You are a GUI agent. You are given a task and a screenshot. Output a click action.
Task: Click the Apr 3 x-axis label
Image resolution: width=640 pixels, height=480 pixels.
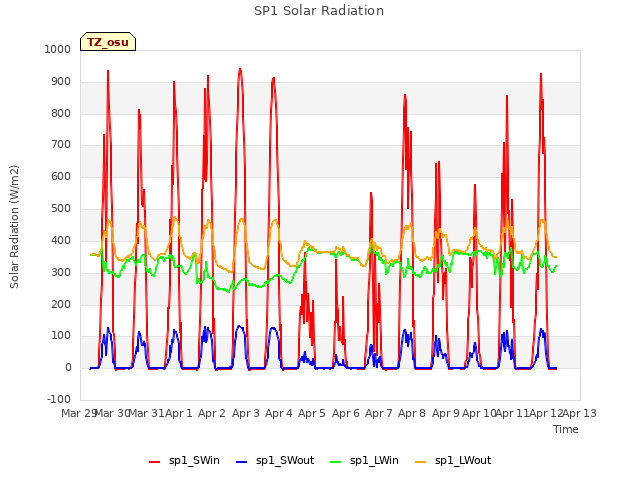(246, 413)
